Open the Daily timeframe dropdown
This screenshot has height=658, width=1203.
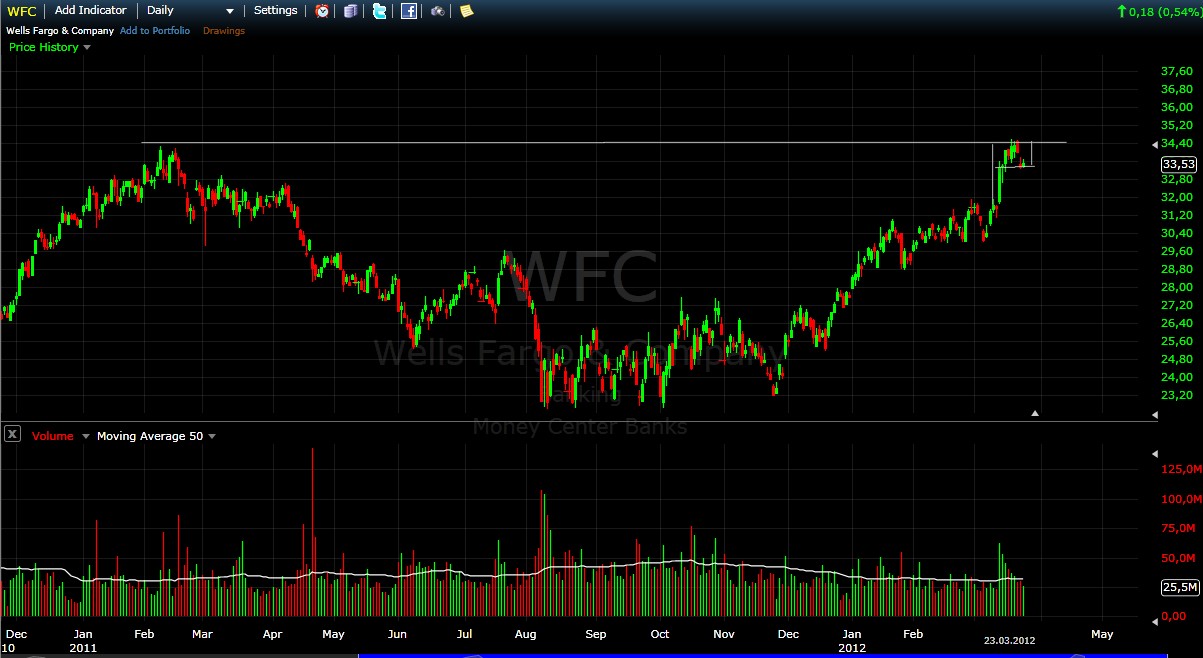pyautogui.click(x=189, y=10)
